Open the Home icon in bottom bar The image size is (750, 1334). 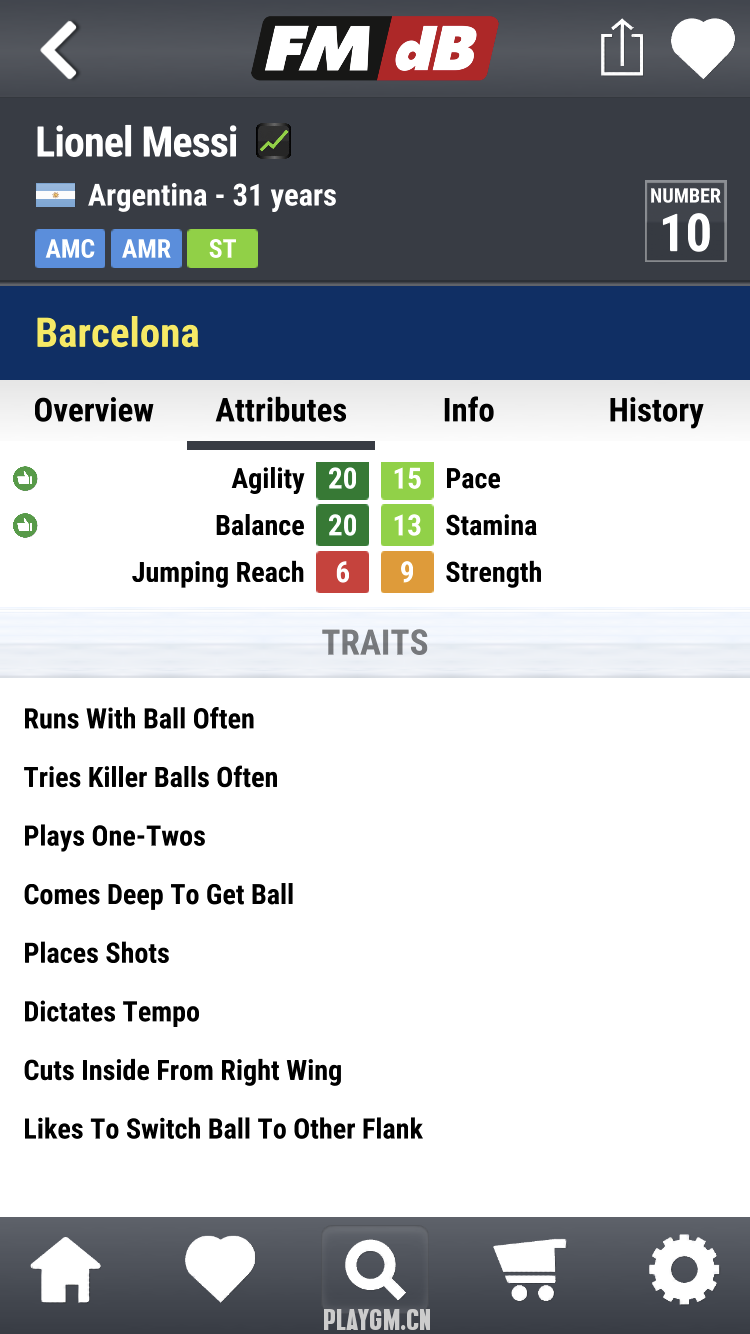(x=66, y=1270)
